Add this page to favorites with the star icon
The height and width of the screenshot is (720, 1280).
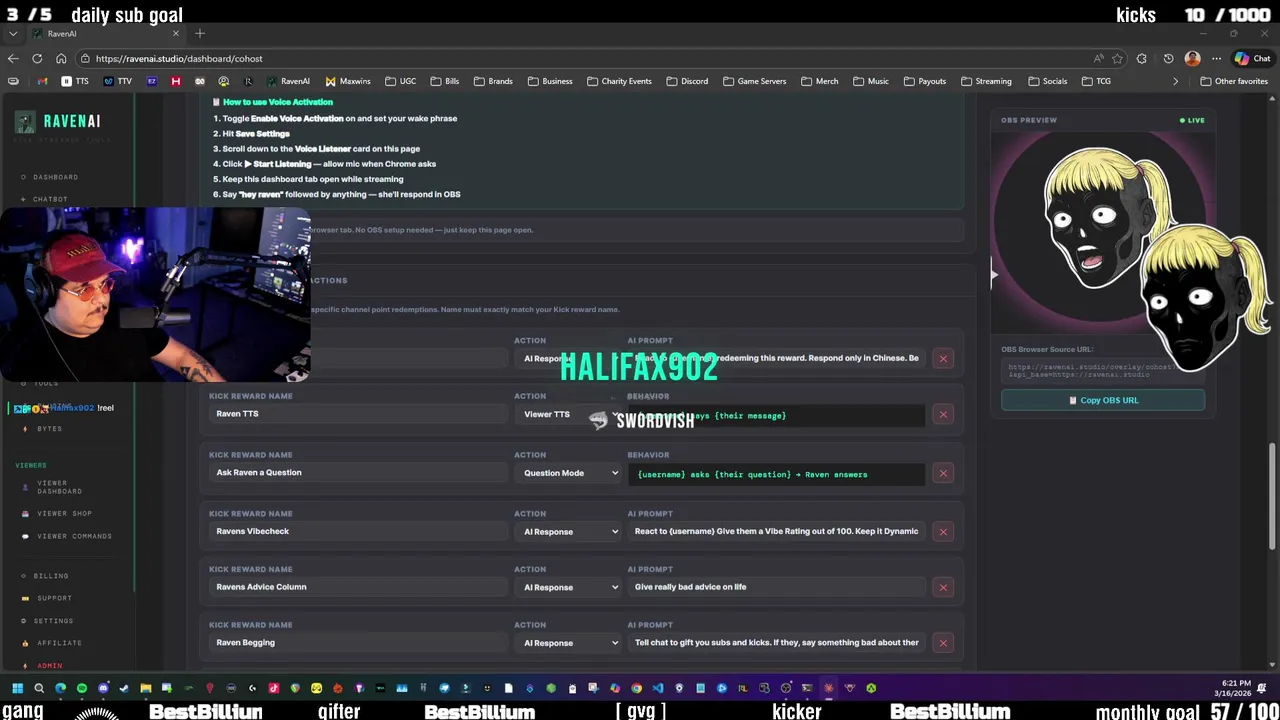1120,58
